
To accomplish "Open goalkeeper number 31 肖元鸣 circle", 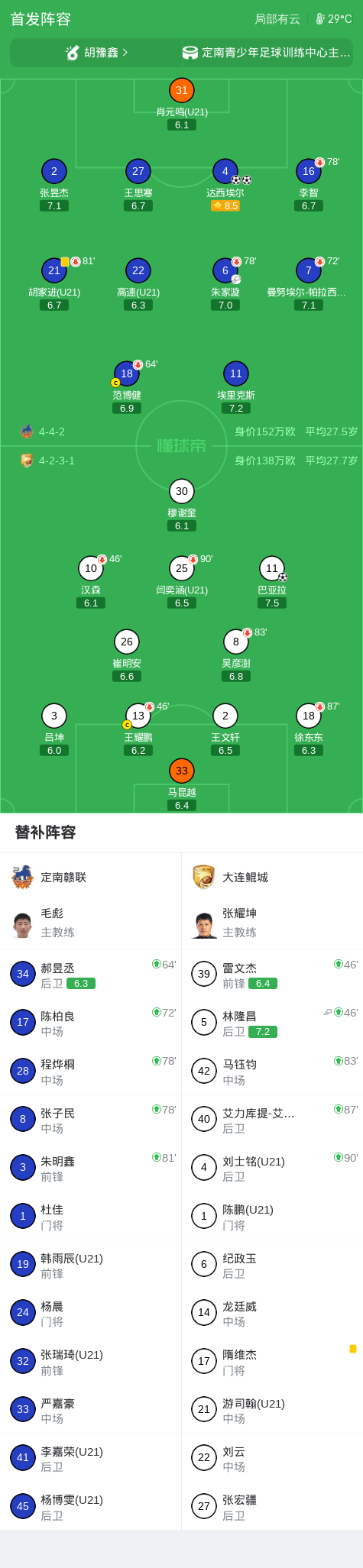I will tap(181, 90).
